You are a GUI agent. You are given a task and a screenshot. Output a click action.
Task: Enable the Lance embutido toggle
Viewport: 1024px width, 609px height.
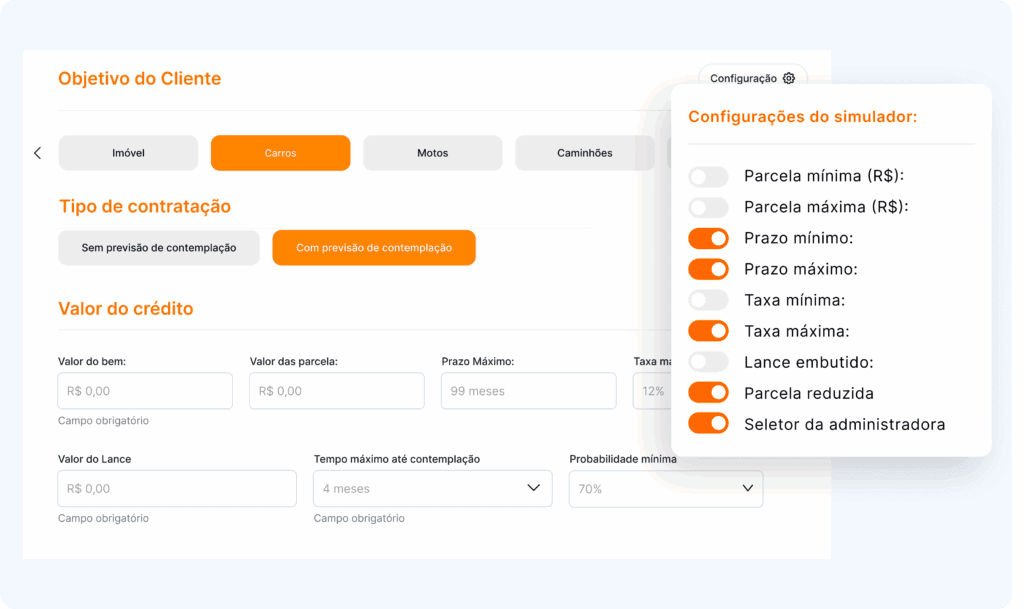coord(708,362)
